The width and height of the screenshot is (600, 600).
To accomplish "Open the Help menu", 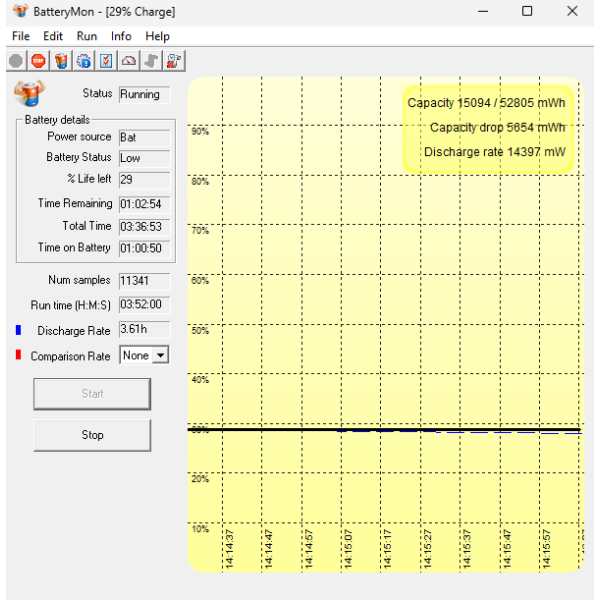I will tap(157, 36).
